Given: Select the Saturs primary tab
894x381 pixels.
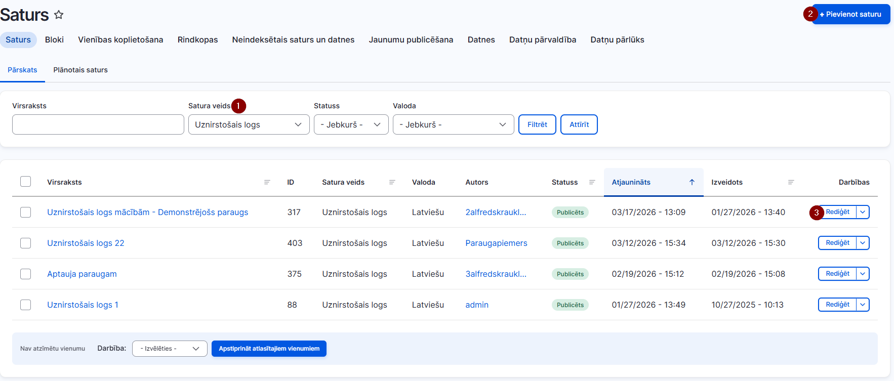Looking at the screenshot, I should click(x=18, y=40).
